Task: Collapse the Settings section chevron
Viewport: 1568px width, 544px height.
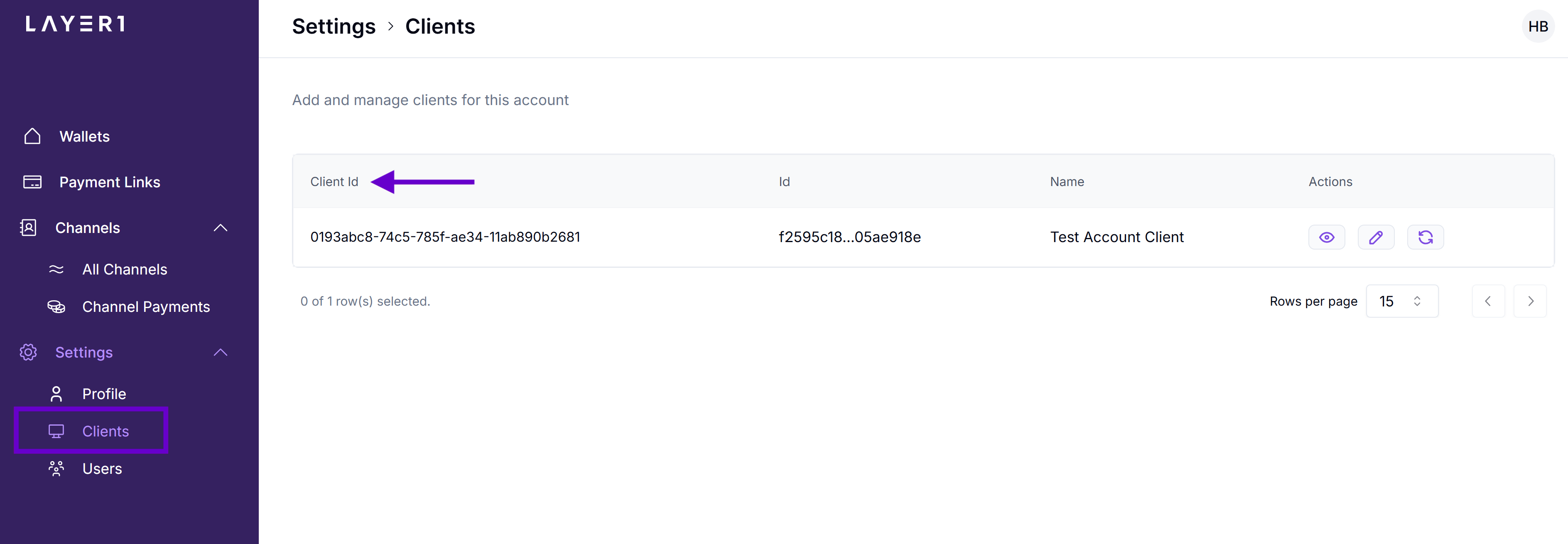Action: pos(220,352)
